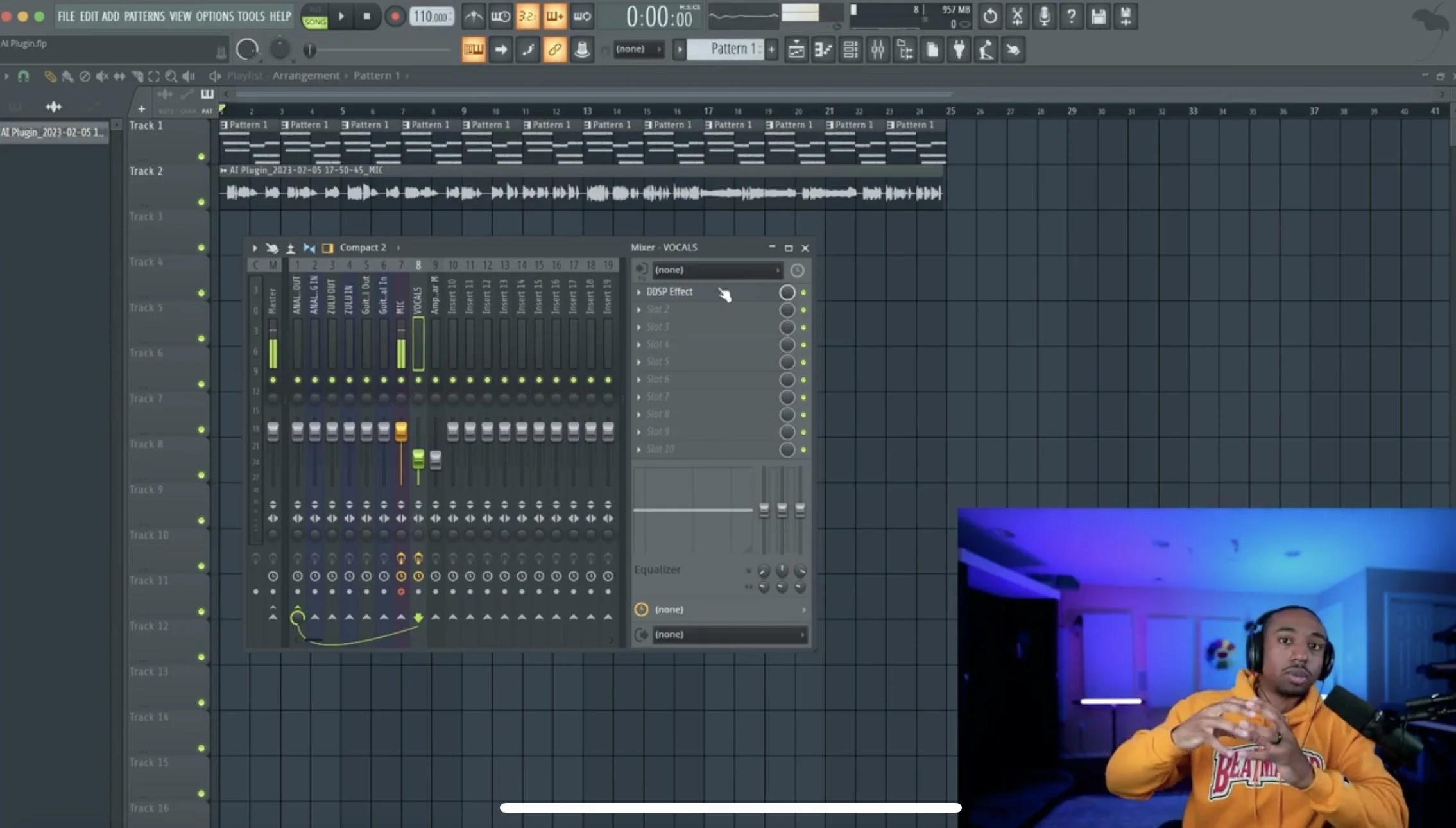Open the OPTIONS menu

point(216,16)
